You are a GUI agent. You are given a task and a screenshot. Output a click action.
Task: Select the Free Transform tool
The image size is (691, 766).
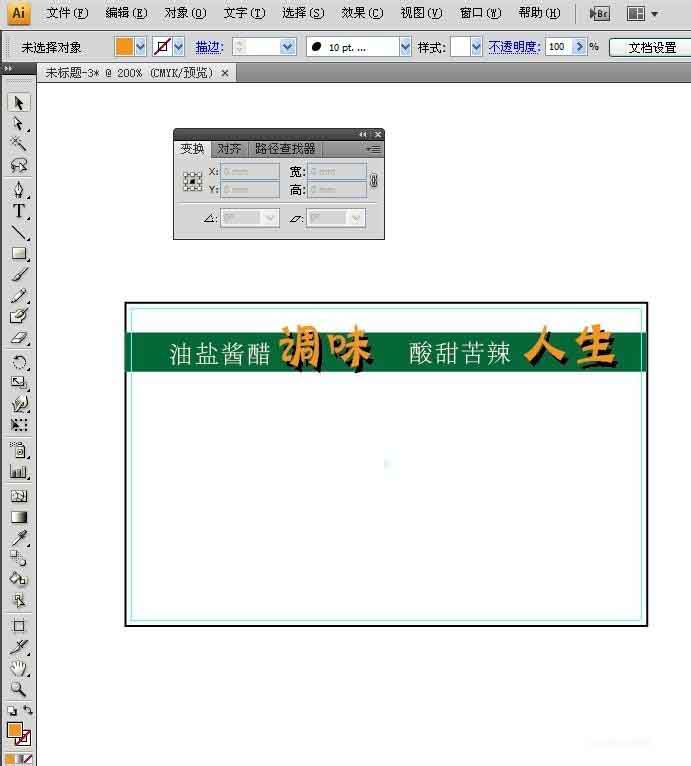tap(19, 425)
